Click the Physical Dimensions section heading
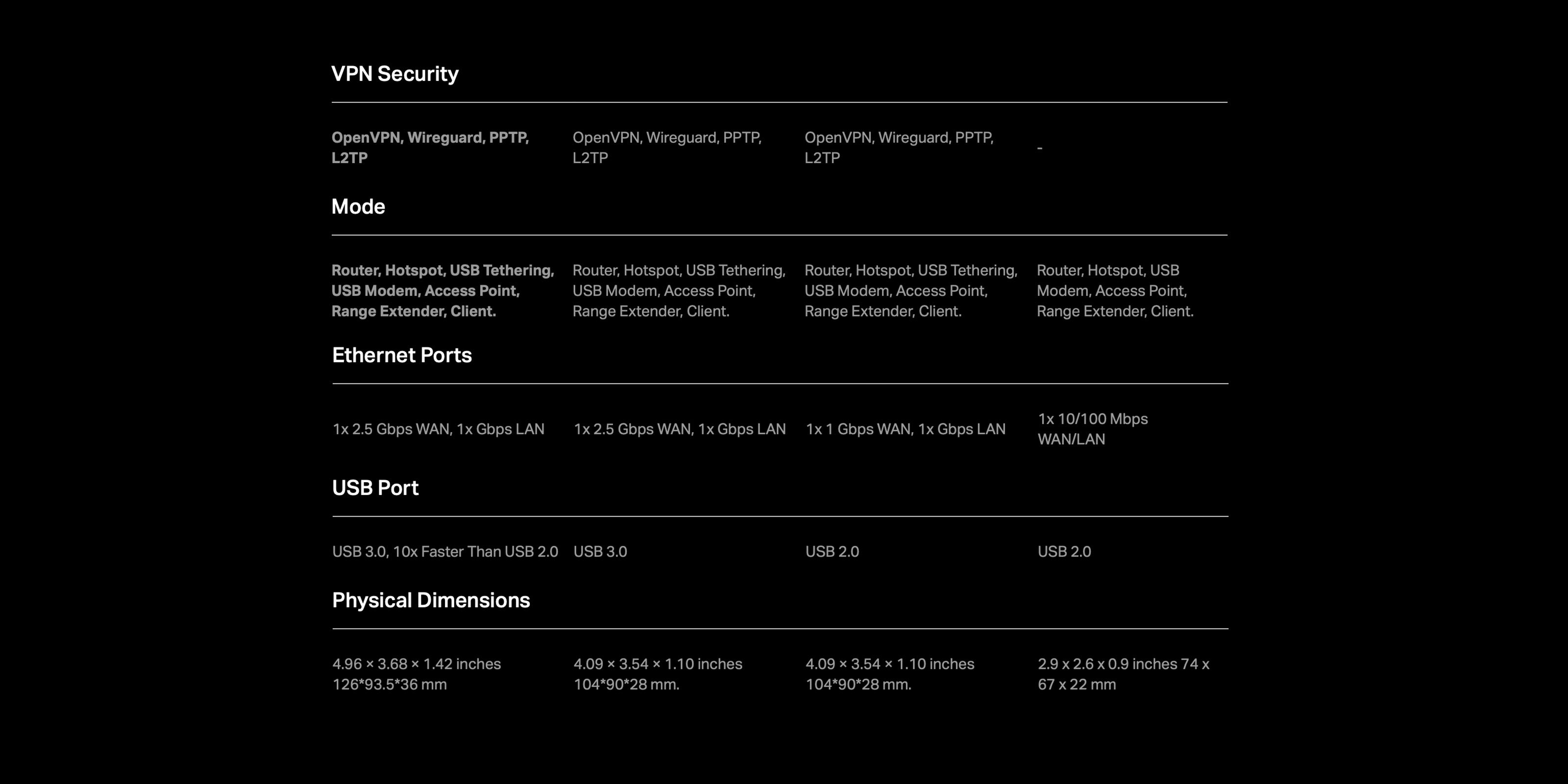Screen dimensions: 1568x784 pyautogui.click(x=431, y=600)
